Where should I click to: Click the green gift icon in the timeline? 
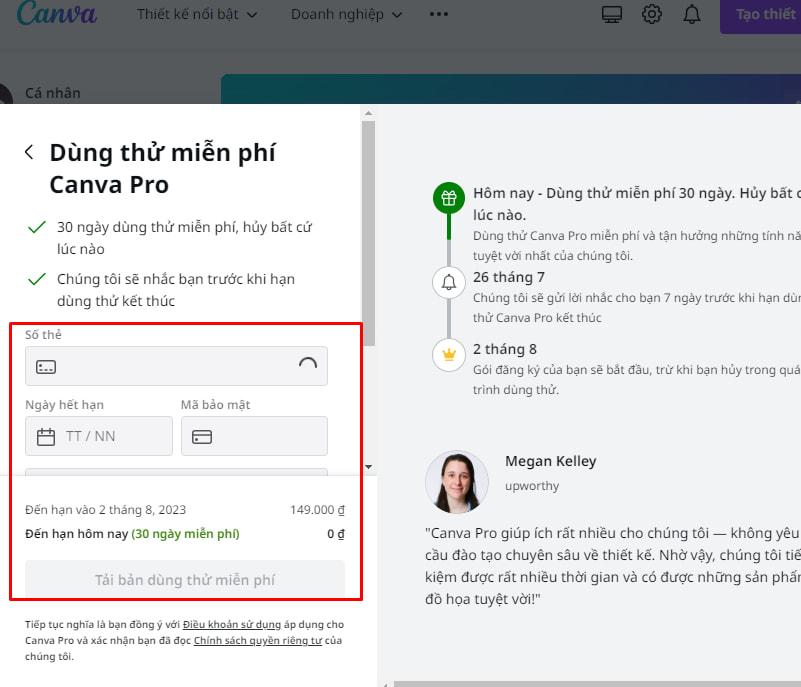tap(448, 196)
